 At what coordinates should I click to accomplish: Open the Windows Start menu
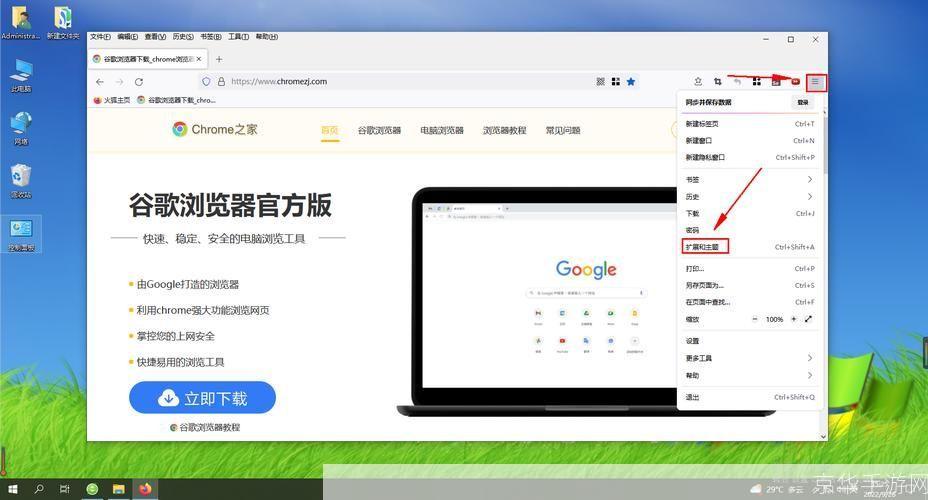click(12, 489)
